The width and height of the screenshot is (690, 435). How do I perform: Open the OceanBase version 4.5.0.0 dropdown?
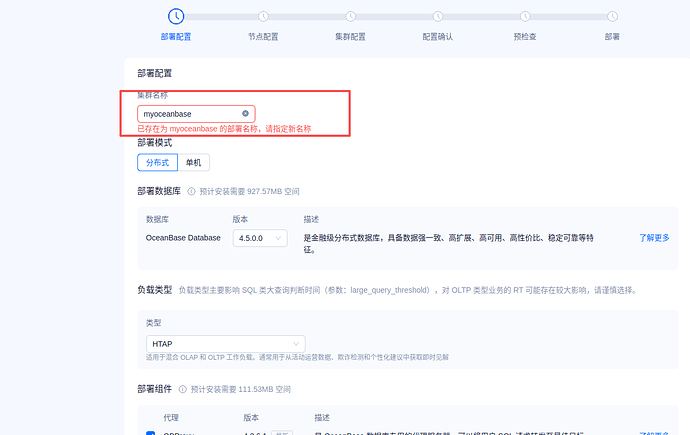(x=260, y=238)
